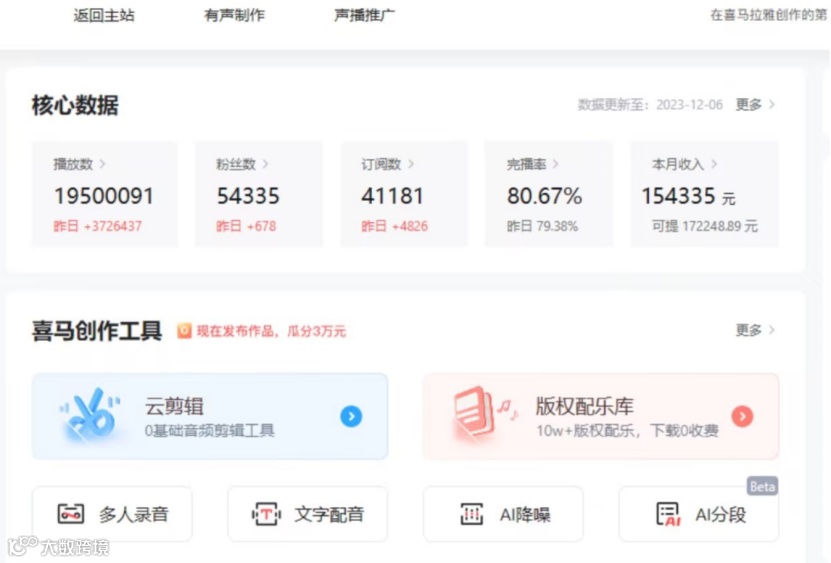Click 本月收入 value 154335 元

point(688,197)
